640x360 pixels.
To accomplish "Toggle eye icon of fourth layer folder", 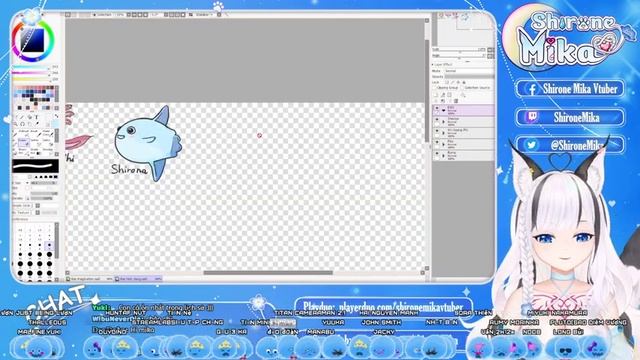I will [x=437, y=141].
